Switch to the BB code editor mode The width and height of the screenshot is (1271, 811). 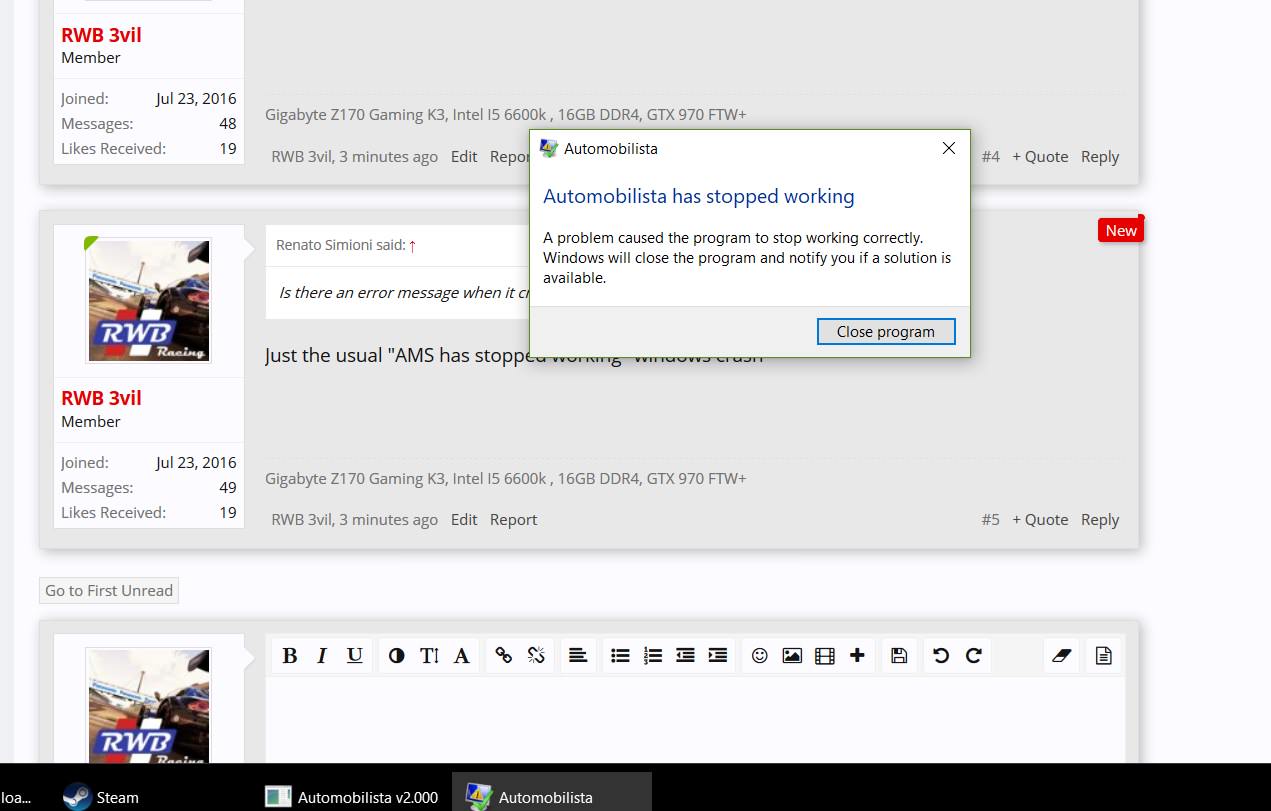tap(1104, 655)
